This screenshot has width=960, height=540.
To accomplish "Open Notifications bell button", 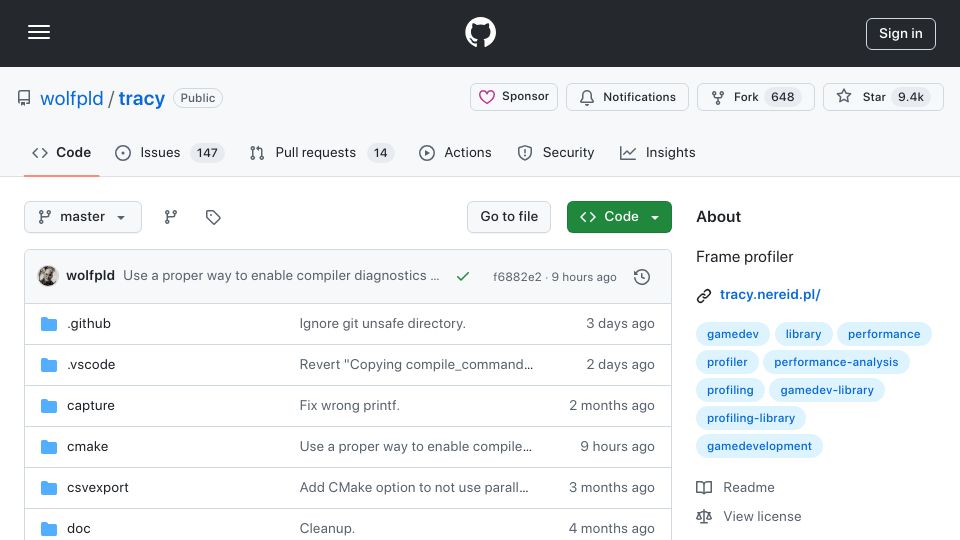I will point(627,97).
